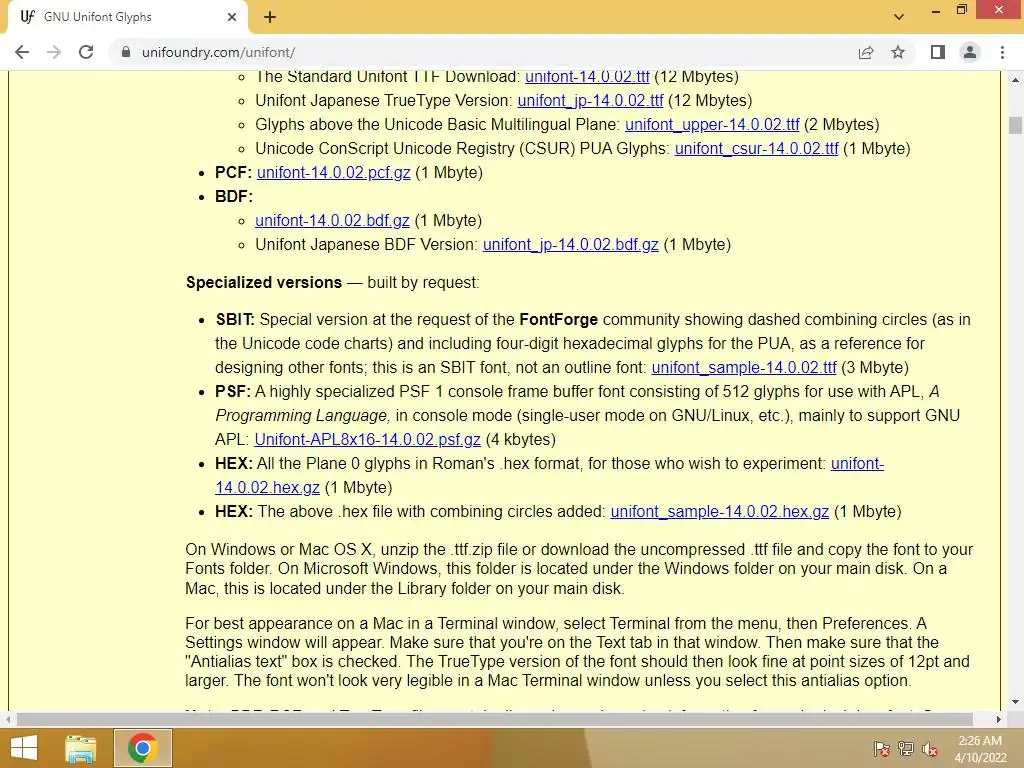This screenshot has height=768, width=1024.
Task: Download unifont-14.0.02.ttf link
Action: click(x=587, y=77)
